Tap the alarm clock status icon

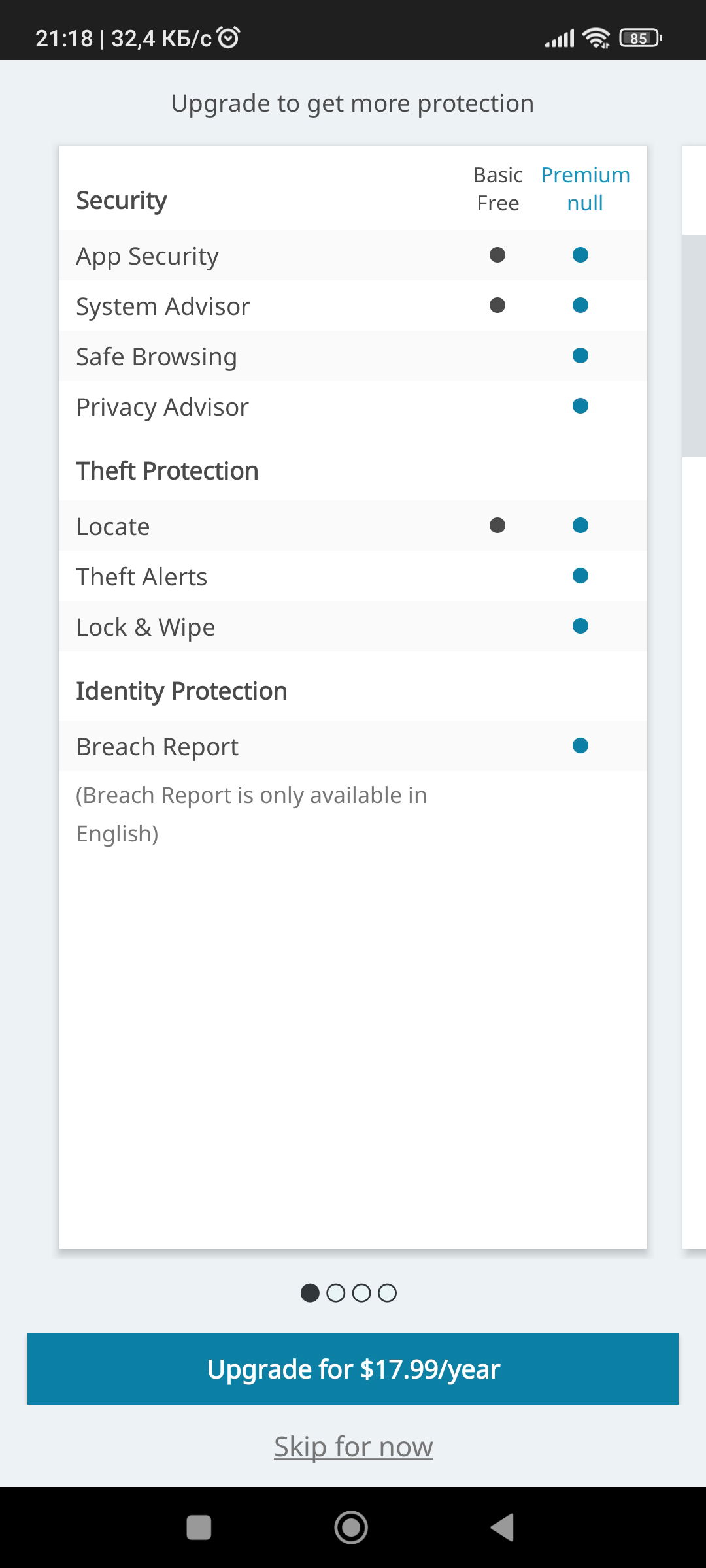[x=229, y=38]
